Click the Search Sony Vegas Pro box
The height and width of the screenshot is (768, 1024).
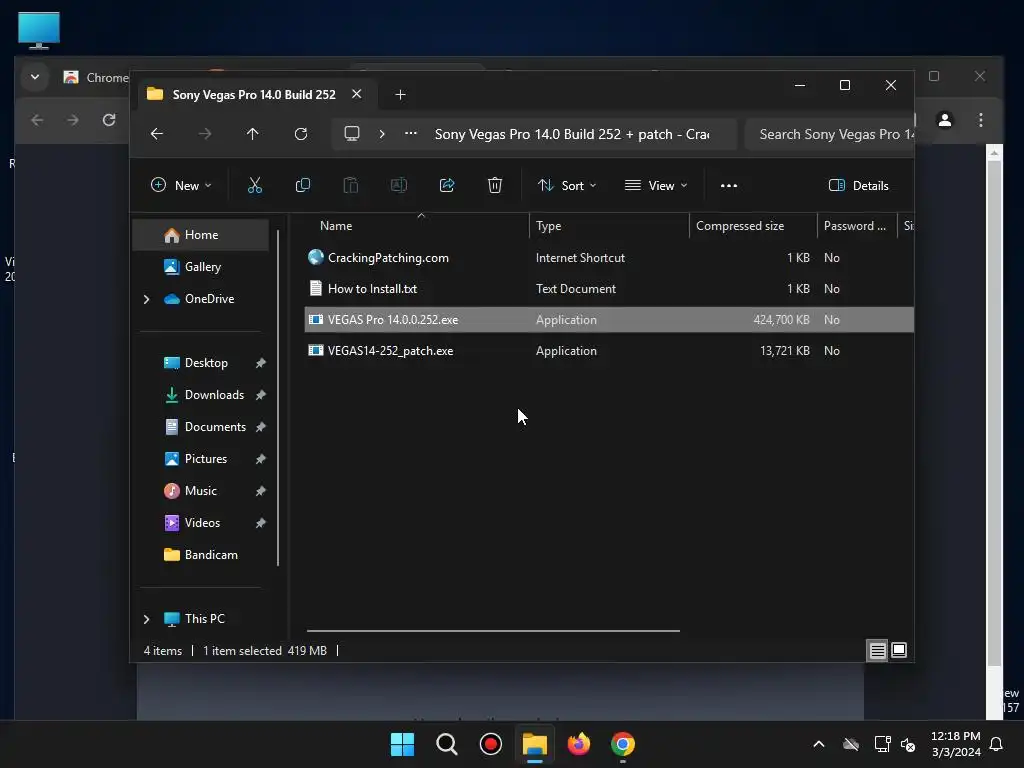[x=829, y=135]
